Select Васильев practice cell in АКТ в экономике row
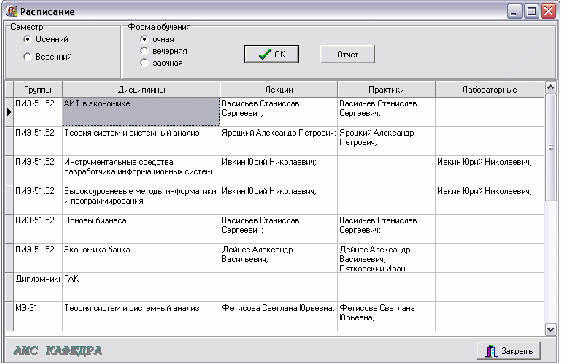561x364 pixels. (386, 112)
